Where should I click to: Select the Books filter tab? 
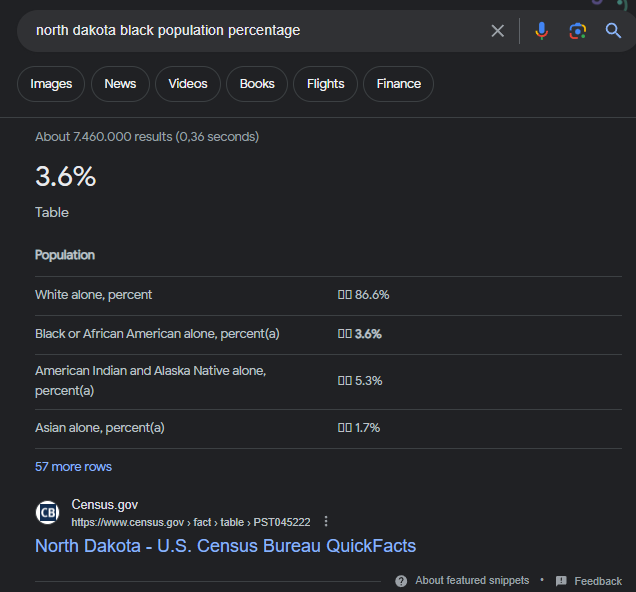[257, 84]
